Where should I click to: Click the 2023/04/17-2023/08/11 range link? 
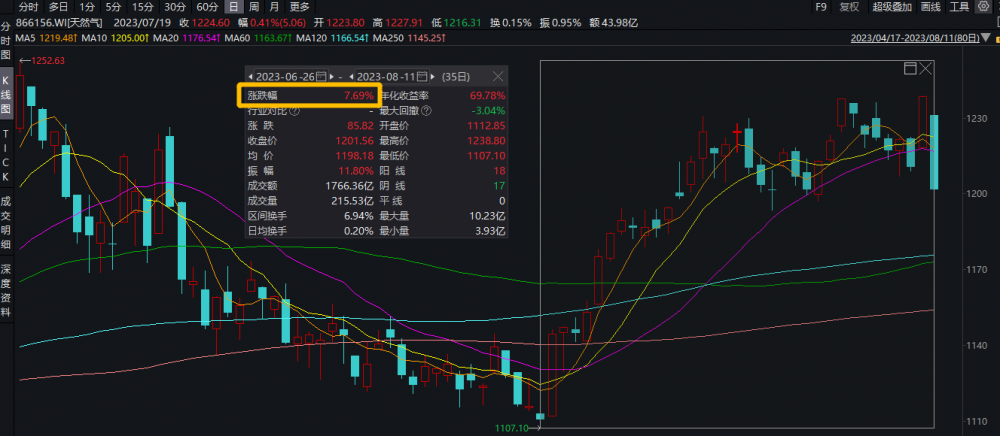click(915, 38)
